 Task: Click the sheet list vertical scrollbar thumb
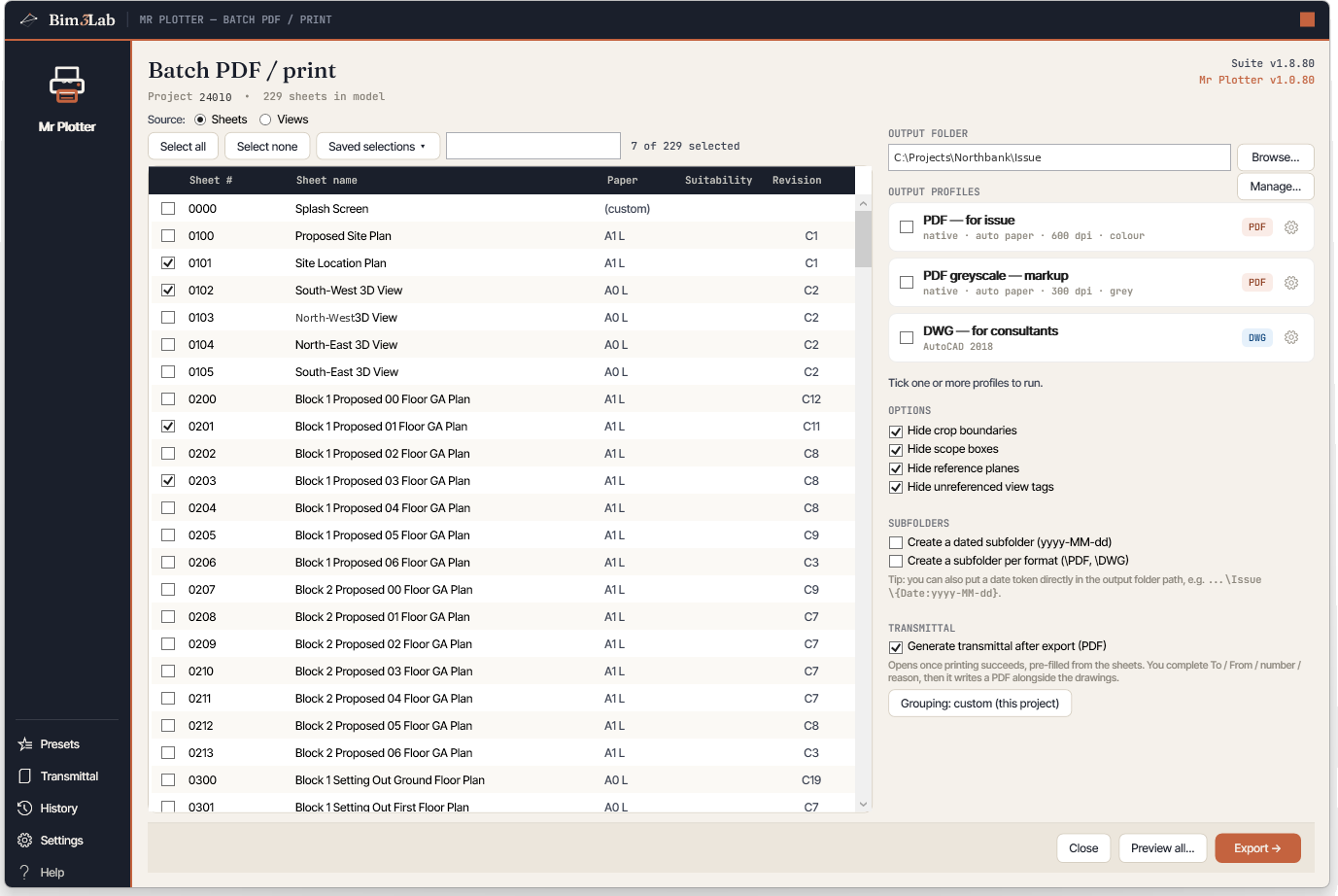(x=863, y=239)
